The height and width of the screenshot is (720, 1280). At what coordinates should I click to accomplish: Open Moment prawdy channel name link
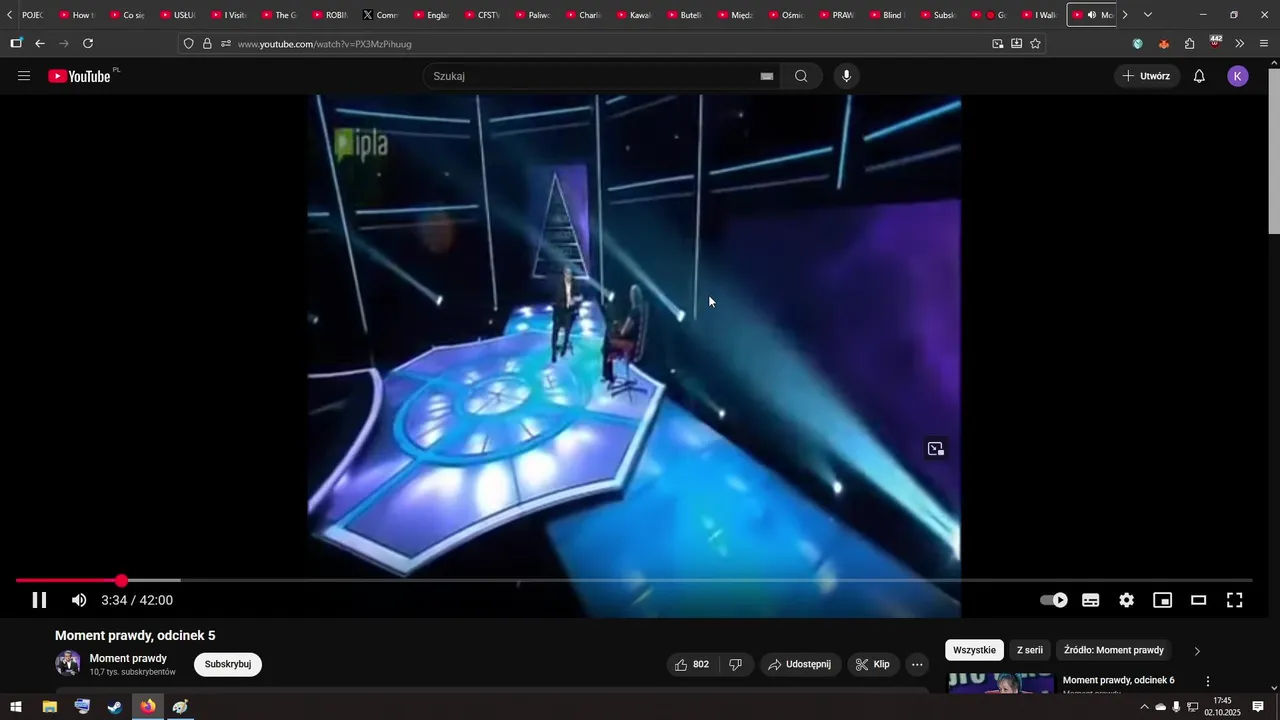[x=128, y=658]
